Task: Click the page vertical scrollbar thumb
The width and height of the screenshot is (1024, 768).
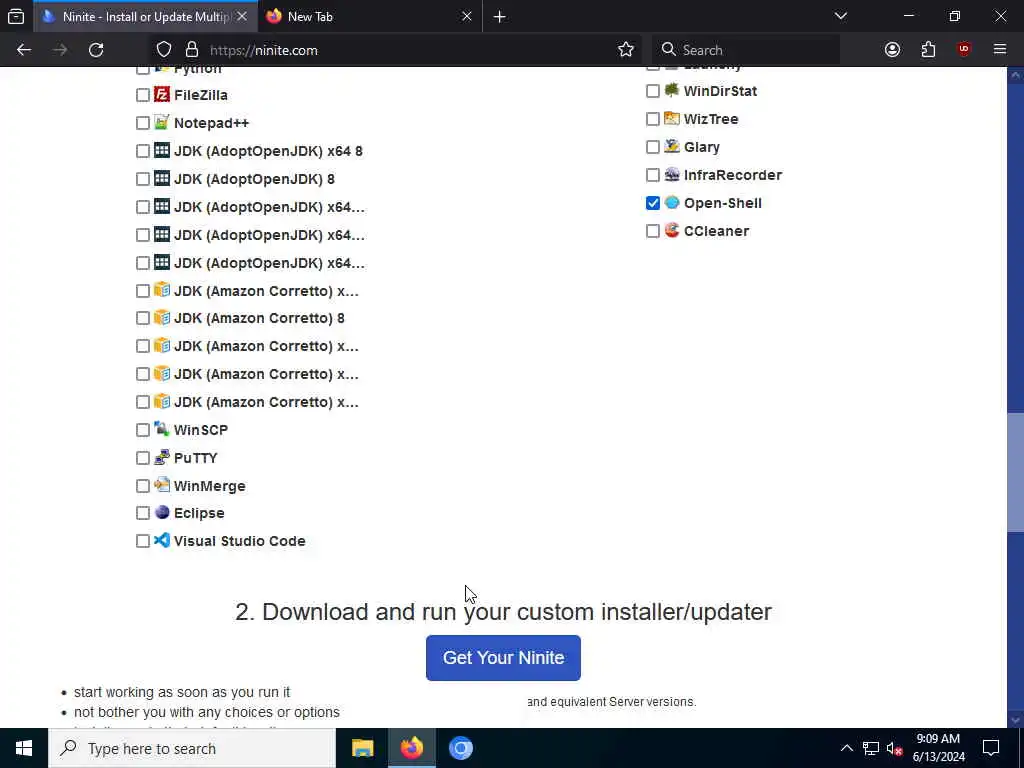Action: (1015, 472)
